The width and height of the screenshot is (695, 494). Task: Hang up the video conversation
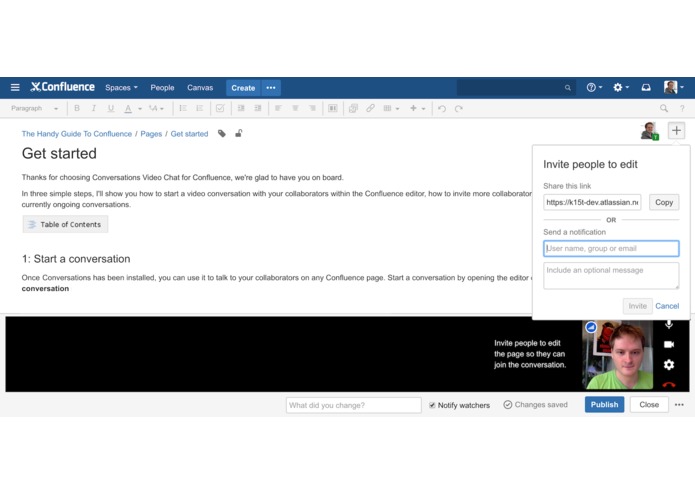[x=669, y=385]
